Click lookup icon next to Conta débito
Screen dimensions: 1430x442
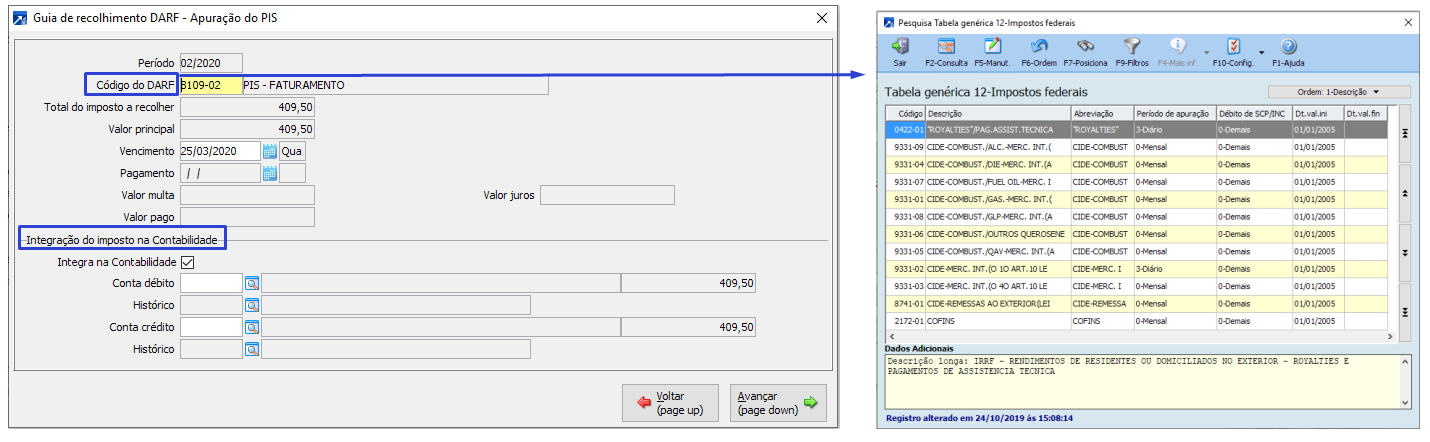tap(252, 283)
